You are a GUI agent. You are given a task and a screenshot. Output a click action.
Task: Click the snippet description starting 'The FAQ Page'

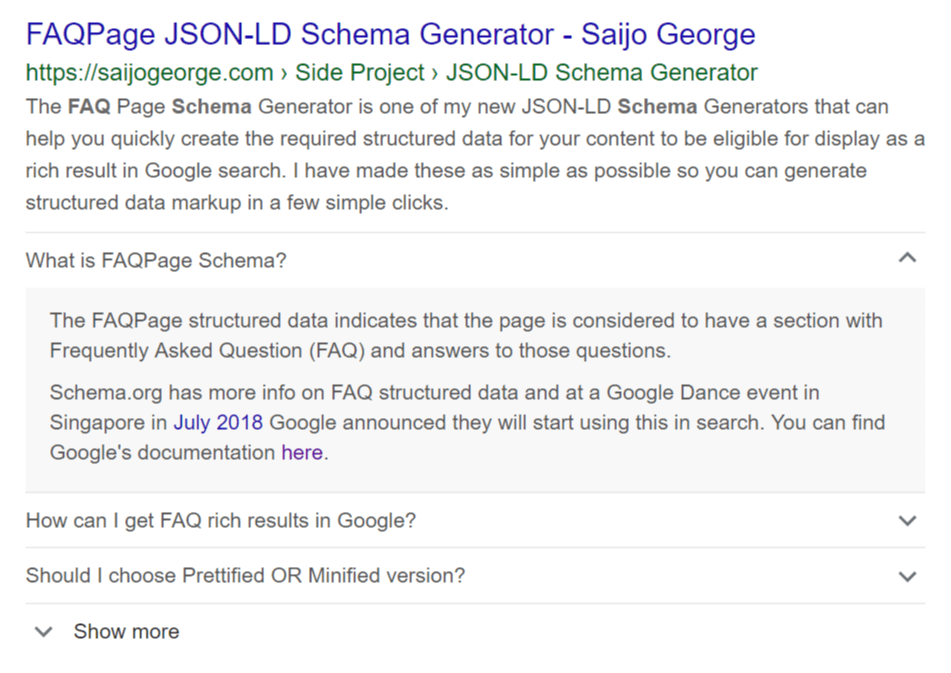click(x=475, y=155)
